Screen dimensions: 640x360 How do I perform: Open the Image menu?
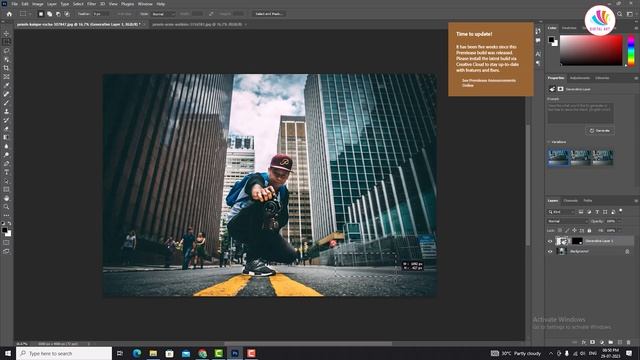(38, 4)
